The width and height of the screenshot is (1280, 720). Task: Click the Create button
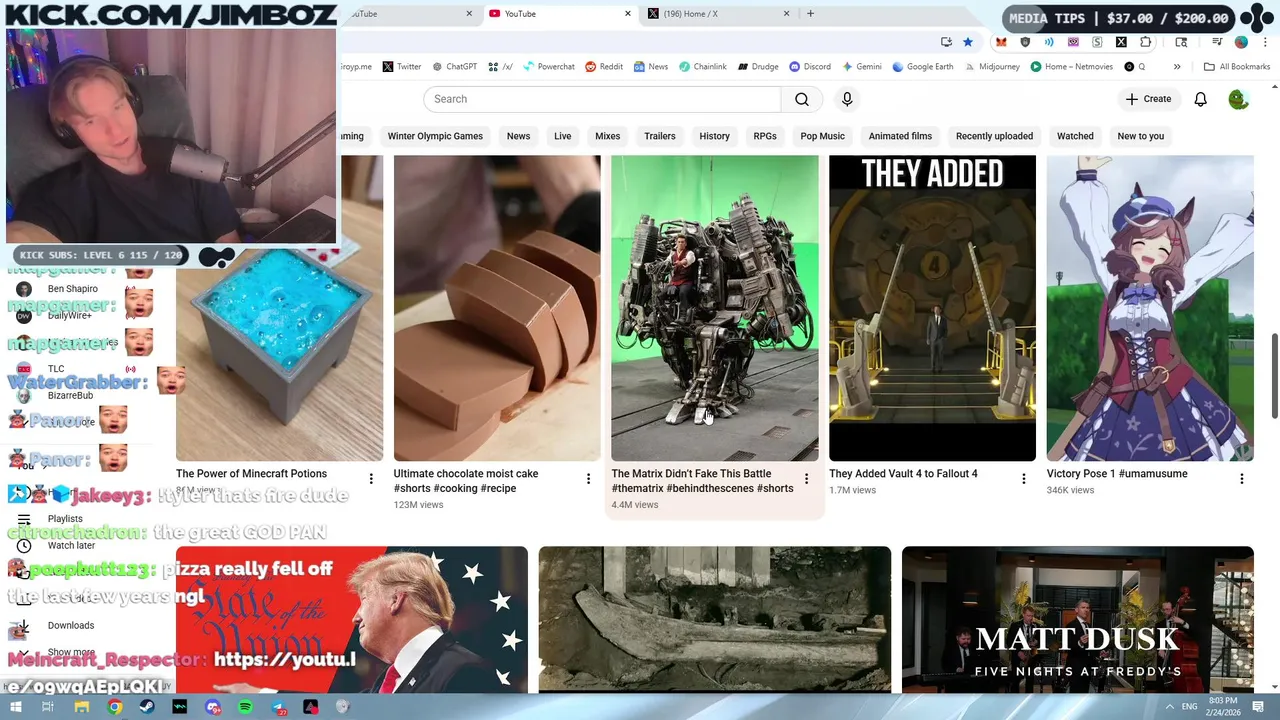click(x=1148, y=99)
